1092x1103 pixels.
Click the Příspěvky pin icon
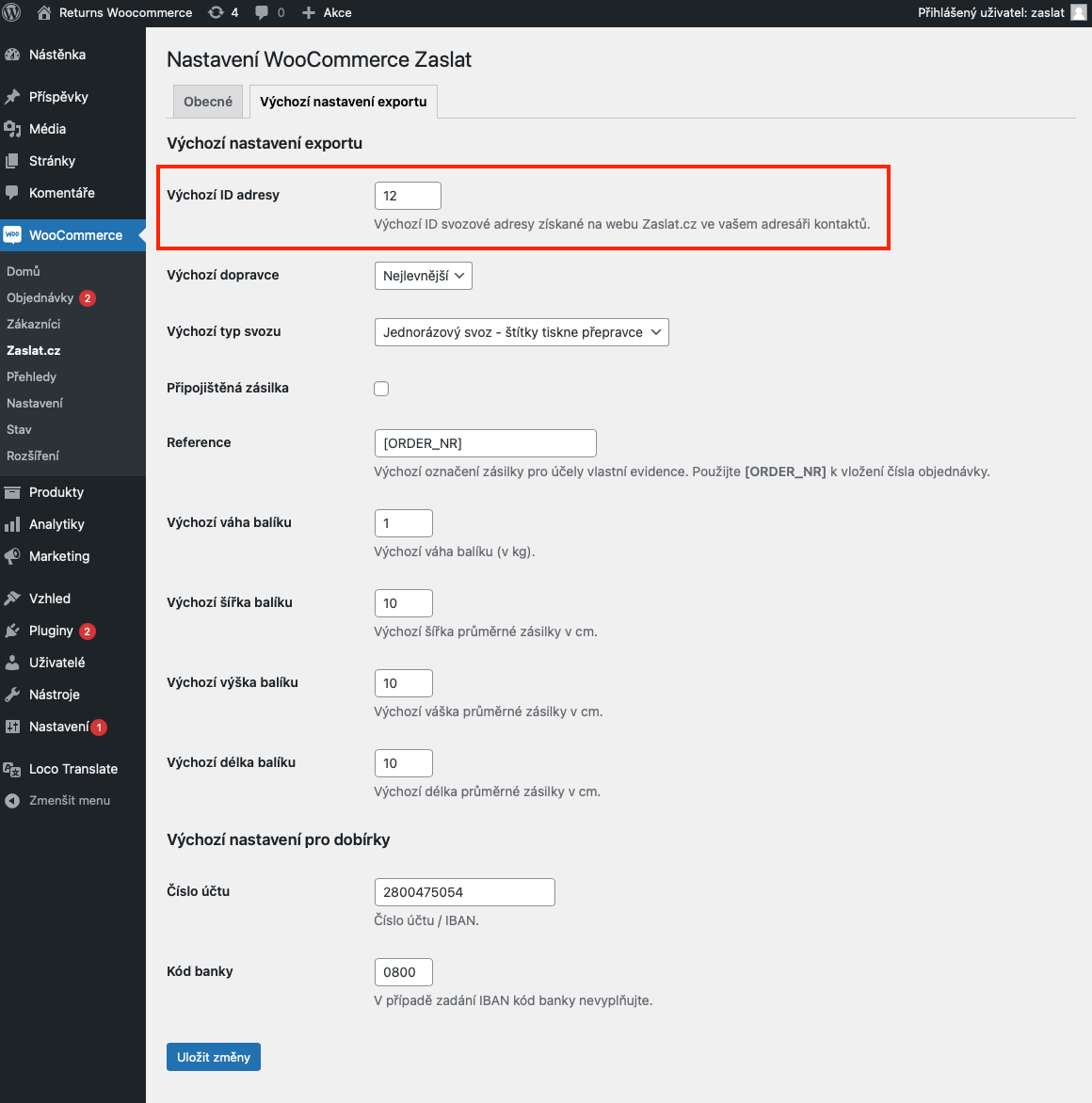[12, 97]
